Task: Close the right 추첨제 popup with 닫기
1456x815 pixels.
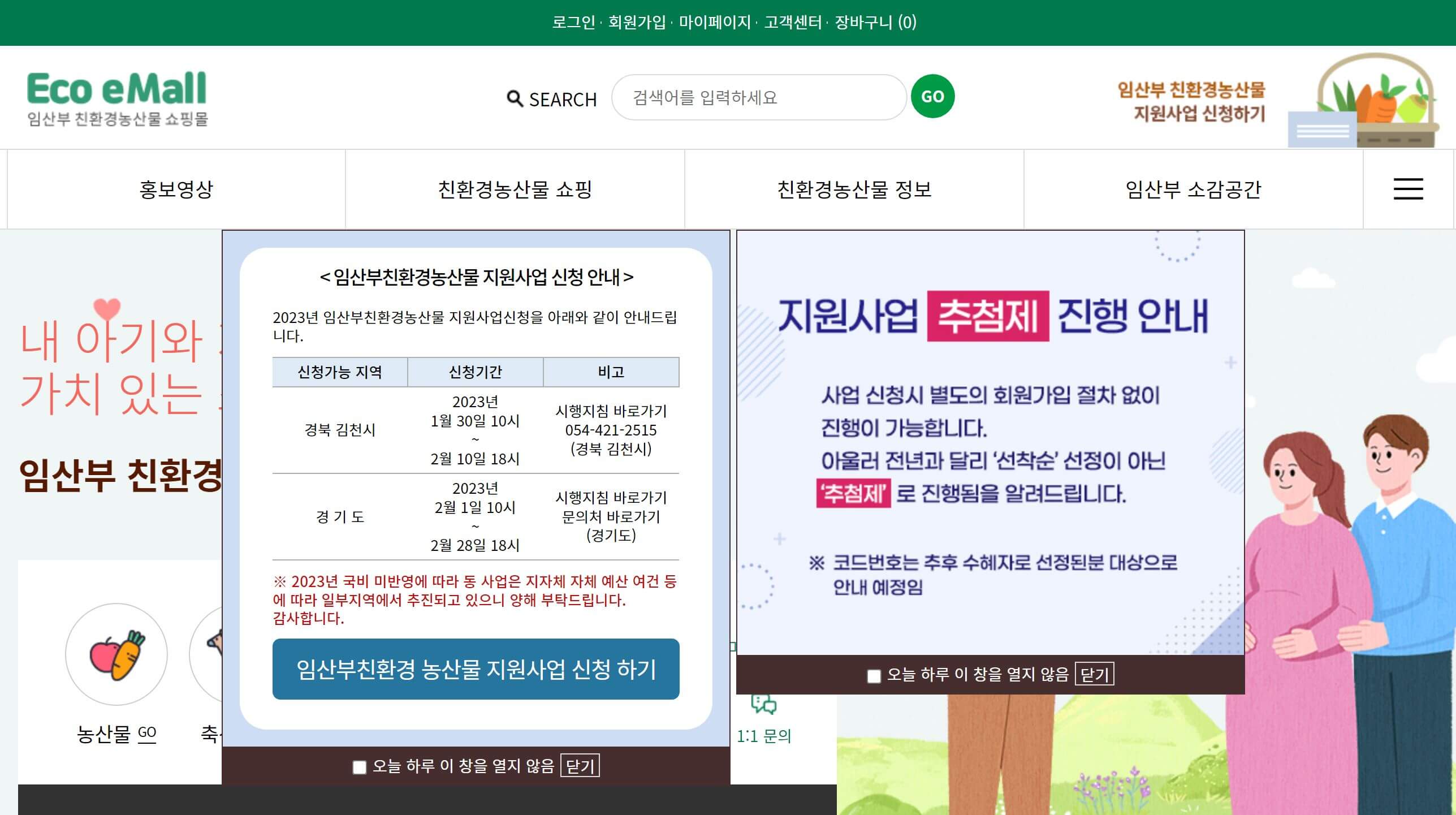Action: [x=1094, y=674]
